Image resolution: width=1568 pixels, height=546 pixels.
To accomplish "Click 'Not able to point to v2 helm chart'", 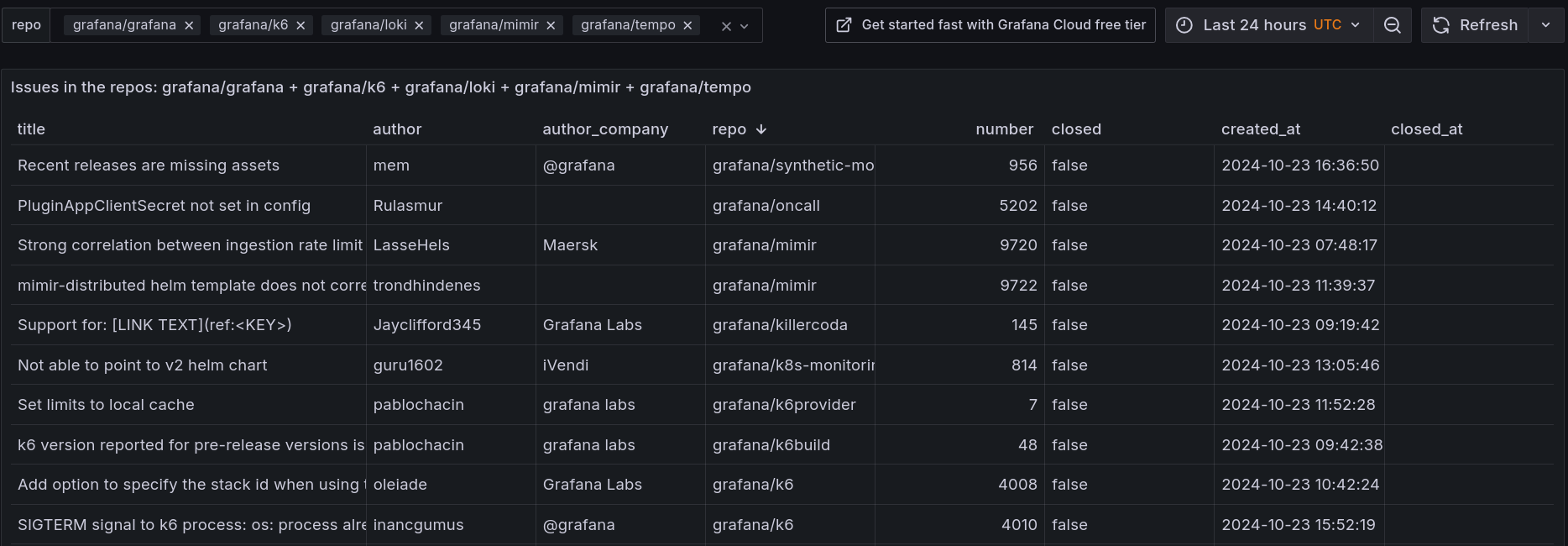I will coord(142,365).
